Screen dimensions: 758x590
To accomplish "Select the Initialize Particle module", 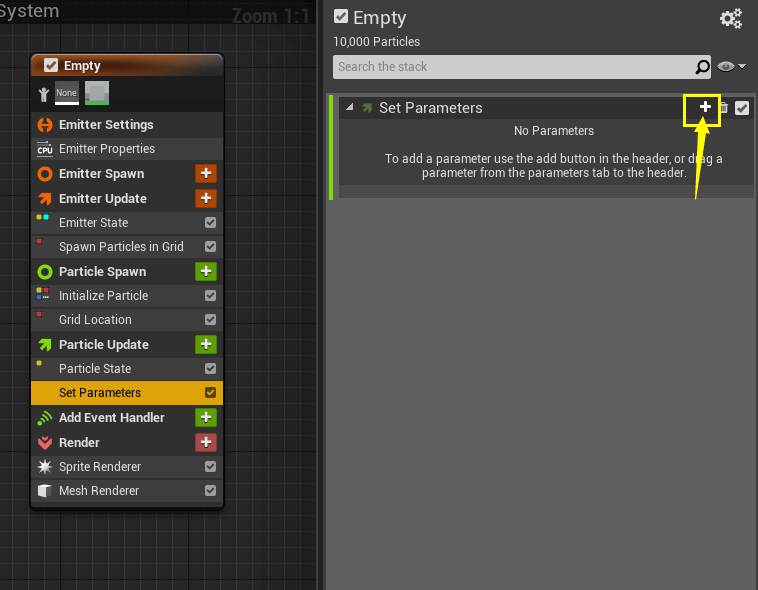I will pyautogui.click(x=127, y=295).
